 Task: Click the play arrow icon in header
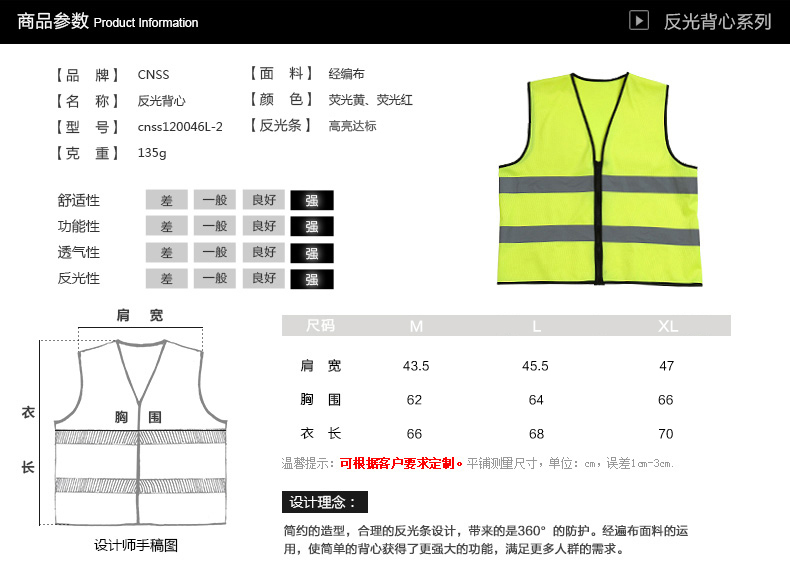coord(640,21)
